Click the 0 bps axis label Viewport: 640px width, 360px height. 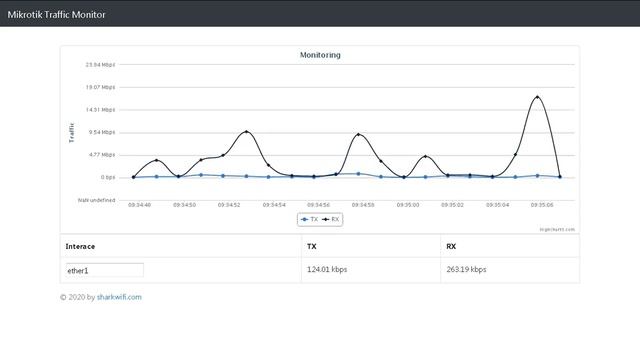tap(108, 178)
